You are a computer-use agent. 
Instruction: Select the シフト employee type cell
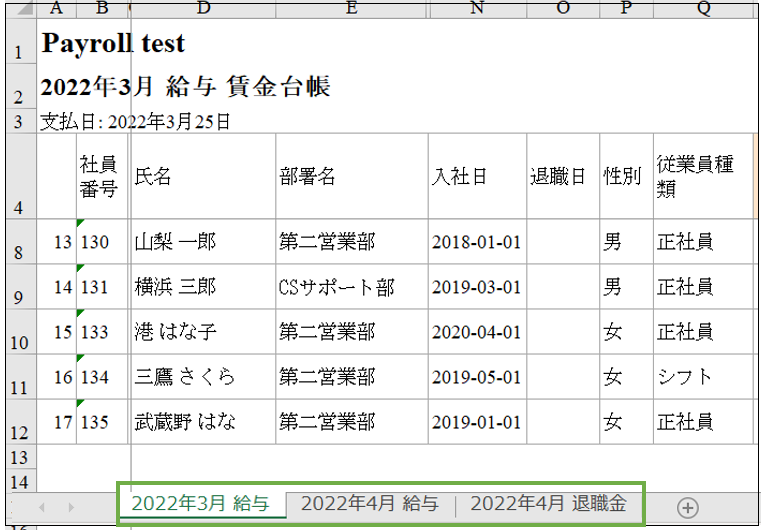point(703,377)
